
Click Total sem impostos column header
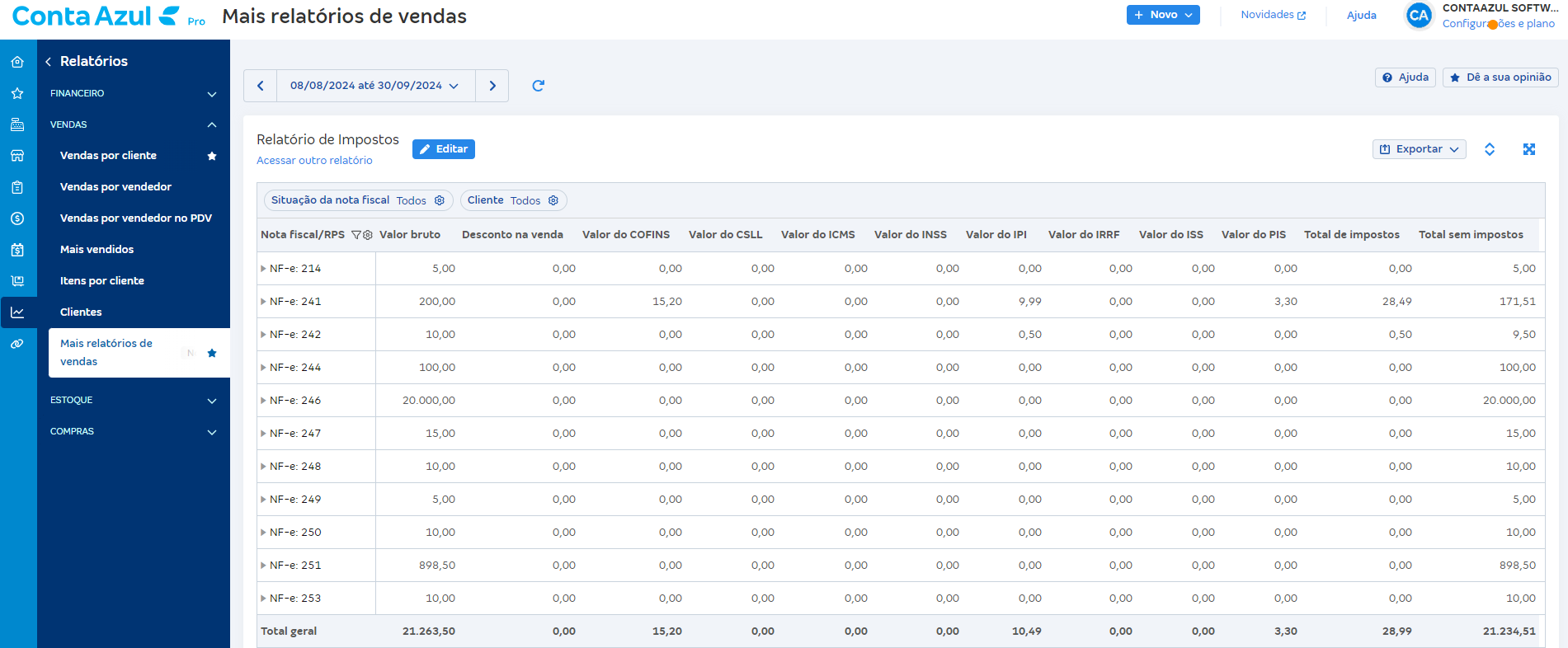[1471, 235]
